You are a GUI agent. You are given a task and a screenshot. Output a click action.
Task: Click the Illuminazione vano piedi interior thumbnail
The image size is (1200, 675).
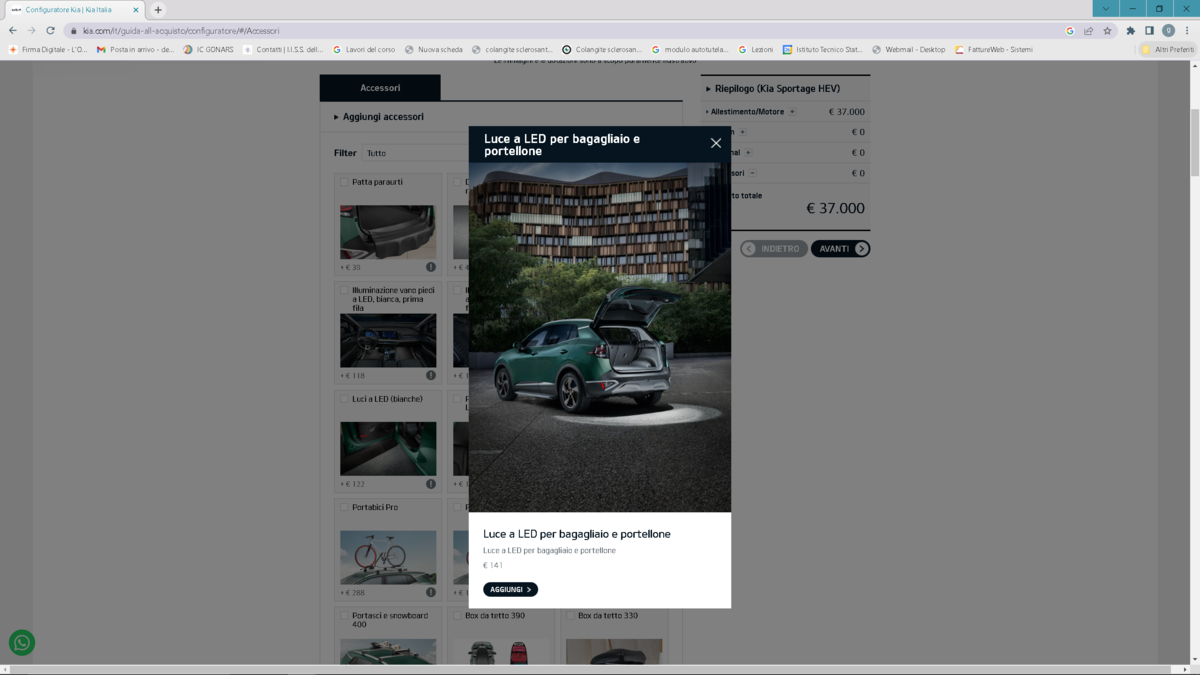pos(388,341)
